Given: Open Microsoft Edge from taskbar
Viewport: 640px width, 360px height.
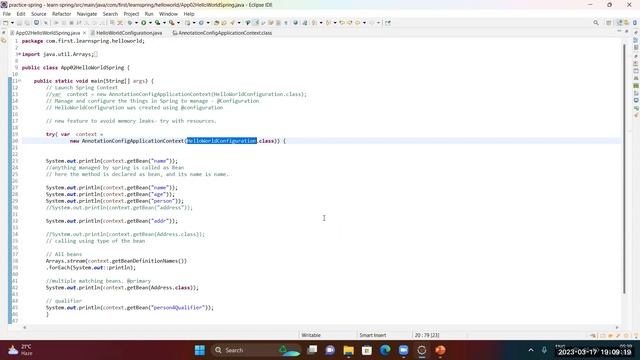Looking at the screenshot, I should (x=385, y=350).
